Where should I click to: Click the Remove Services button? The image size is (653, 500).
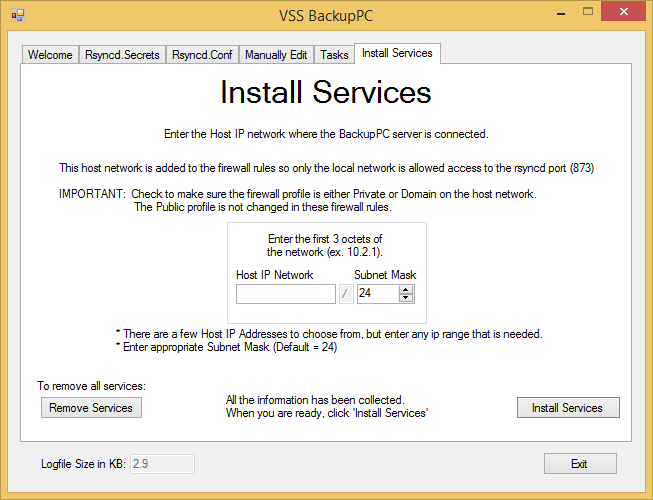point(91,408)
